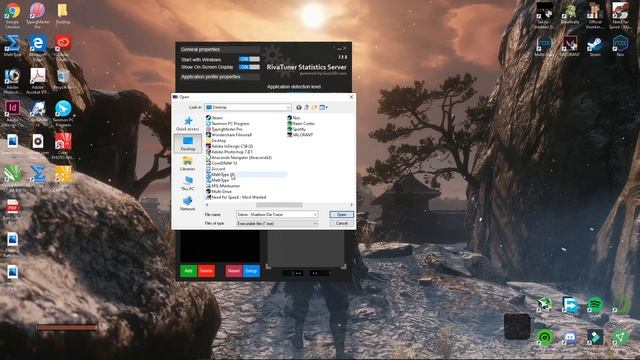Image resolution: width=640 pixels, height=360 pixels.
Task: Open Spotify desktop shortcut at bottom right
Action: coord(595,307)
